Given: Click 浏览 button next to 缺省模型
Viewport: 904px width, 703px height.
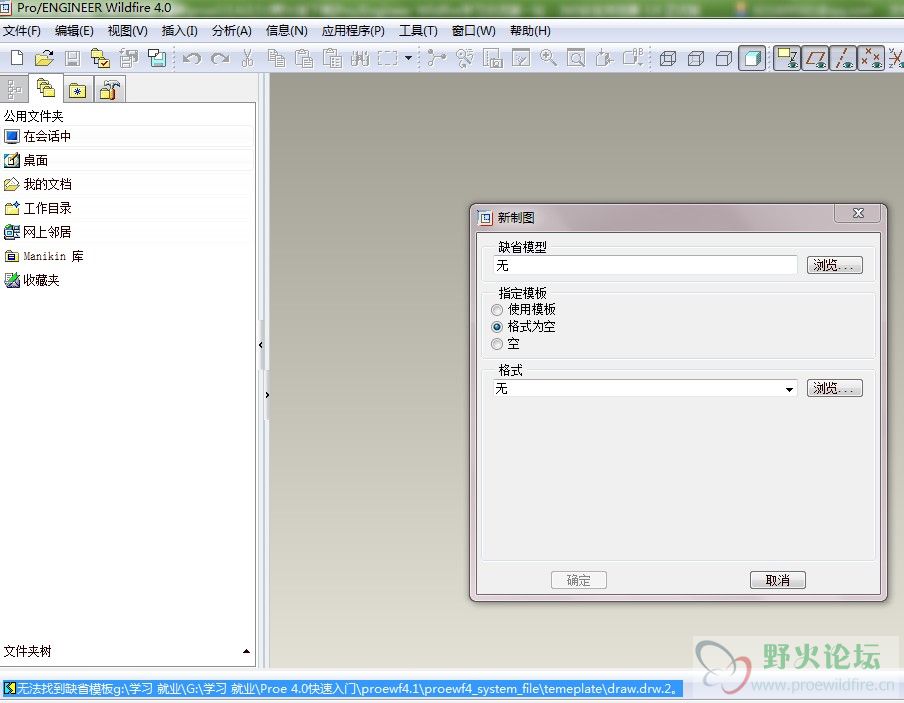Looking at the screenshot, I should click(834, 265).
